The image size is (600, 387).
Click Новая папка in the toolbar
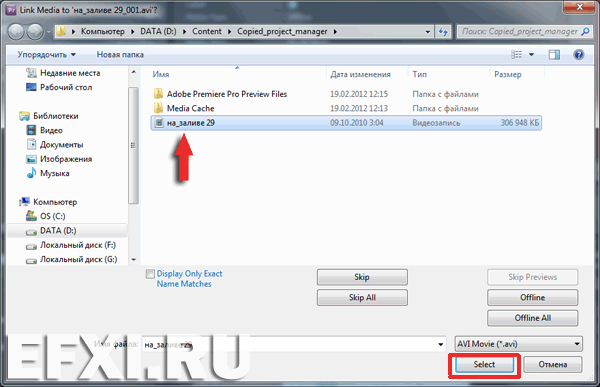120,55
